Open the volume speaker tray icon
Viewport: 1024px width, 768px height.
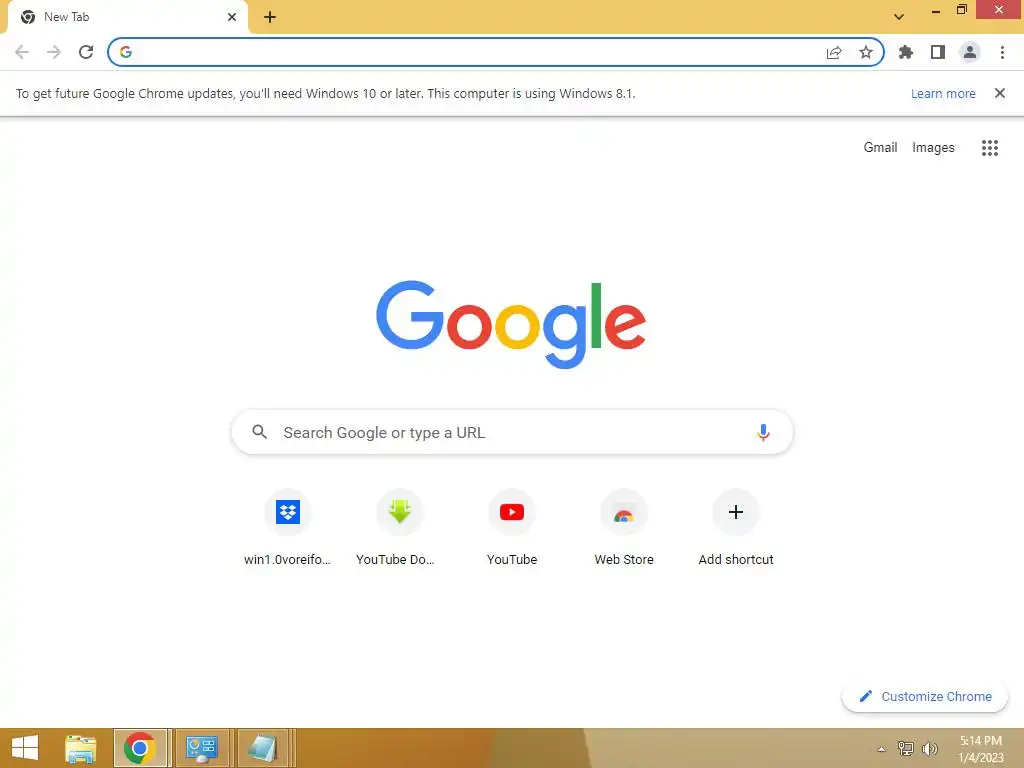[x=930, y=749]
